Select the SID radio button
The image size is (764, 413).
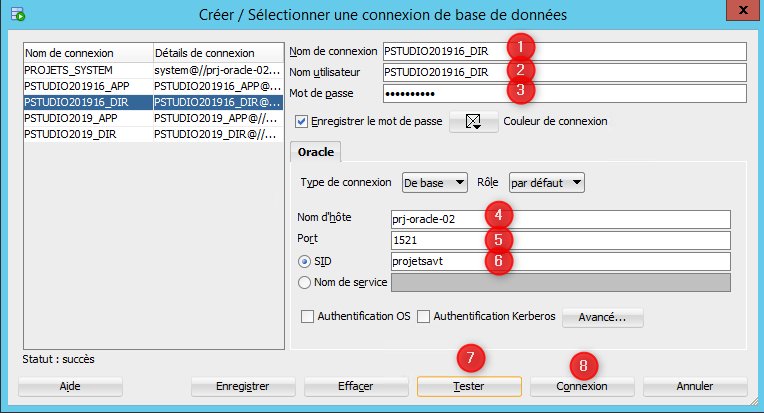click(x=305, y=261)
